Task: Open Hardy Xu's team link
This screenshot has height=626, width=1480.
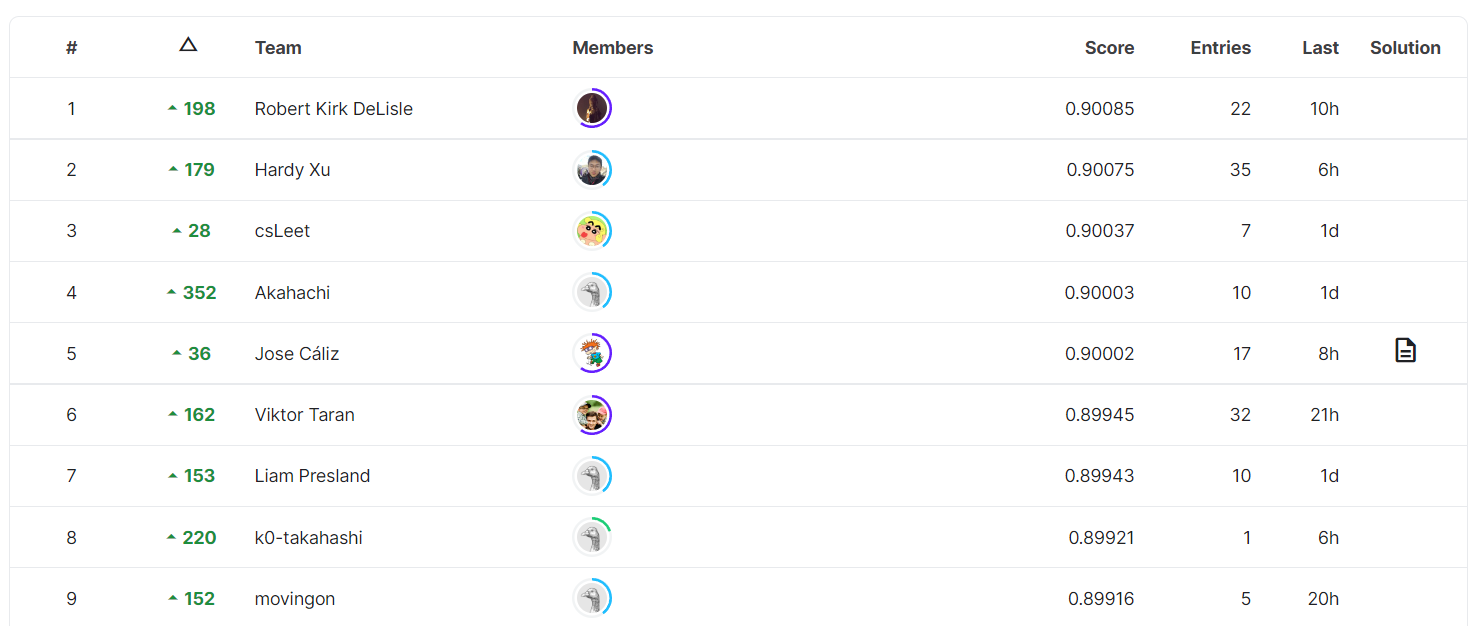Action: 292,169
